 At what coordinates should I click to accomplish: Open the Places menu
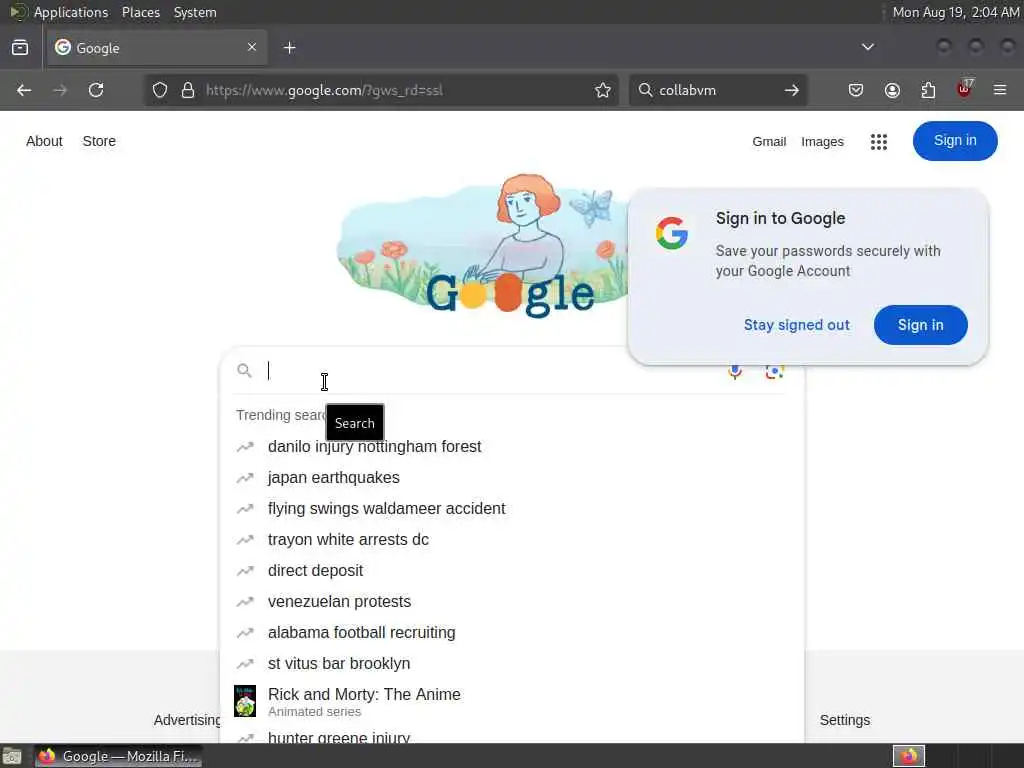141,12
